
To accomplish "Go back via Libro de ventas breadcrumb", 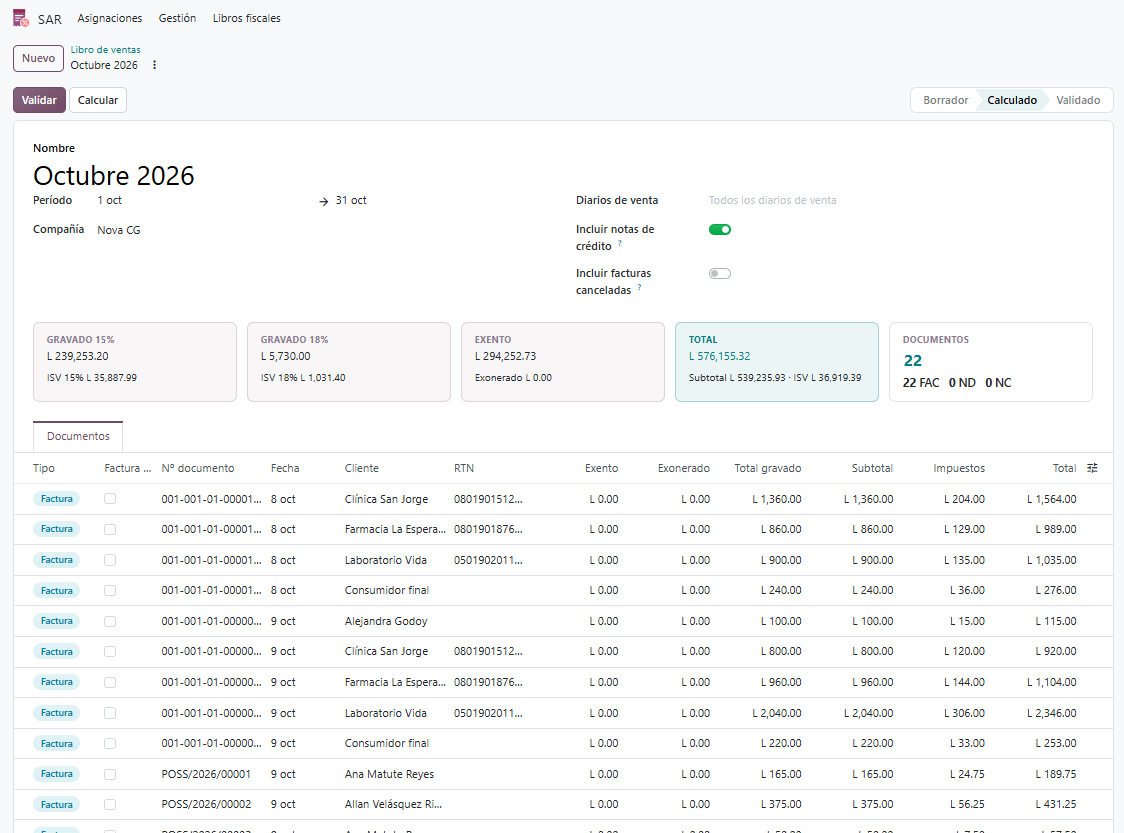I will click(x=105, y=49).
